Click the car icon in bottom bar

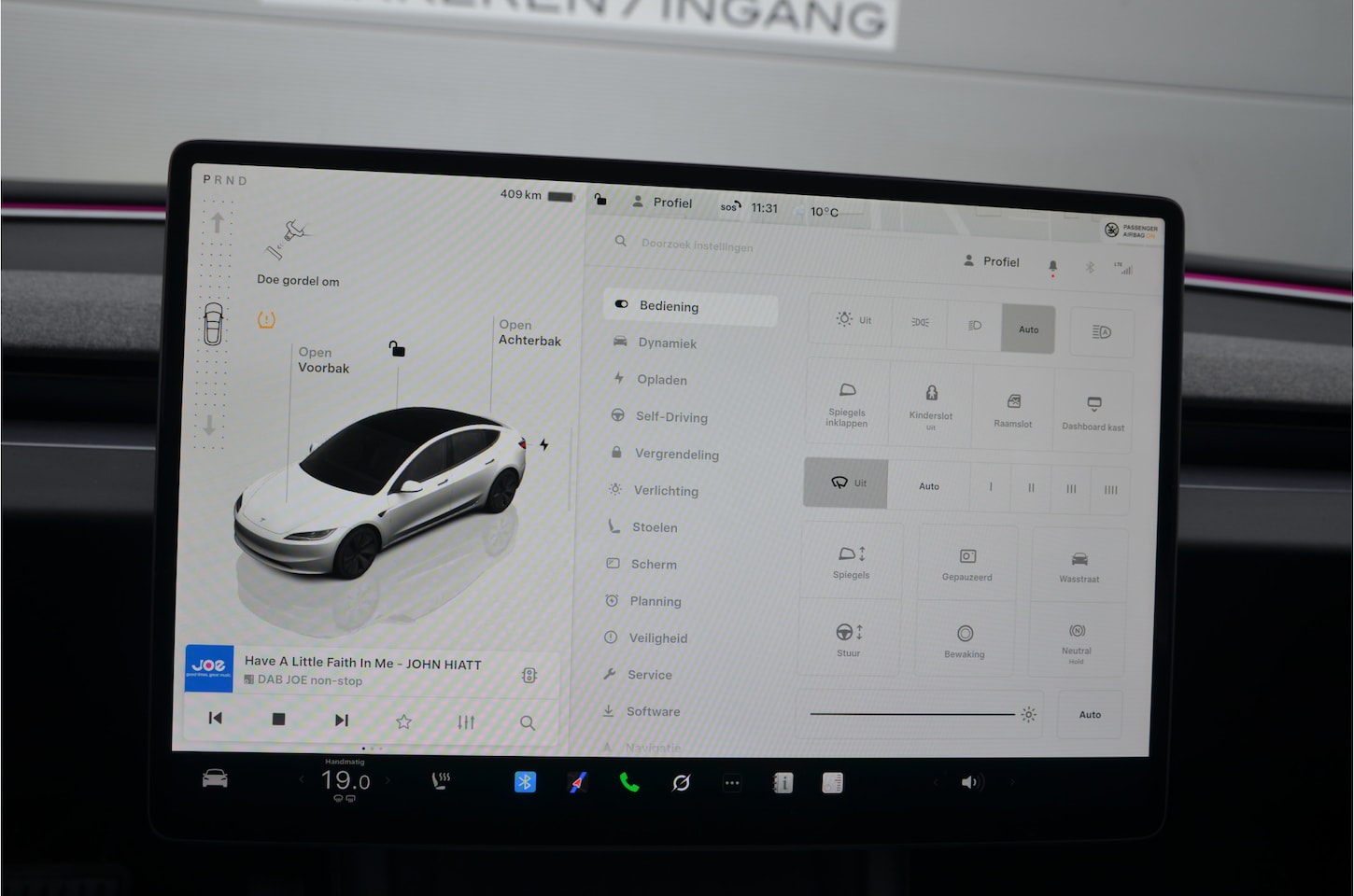pos(215,778)
